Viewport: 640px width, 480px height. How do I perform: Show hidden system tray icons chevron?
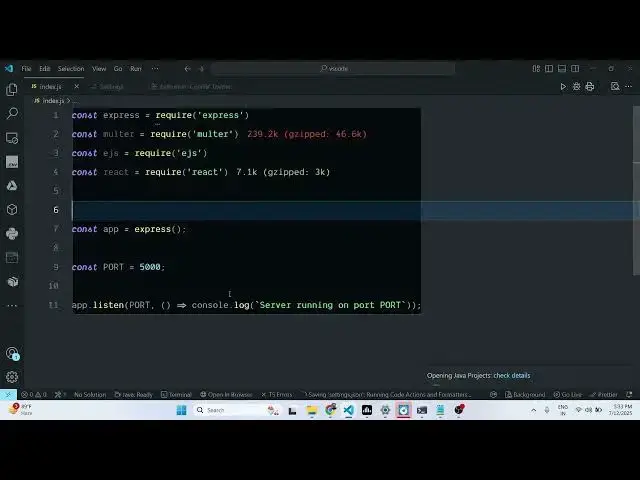click(x=533, y=410)
